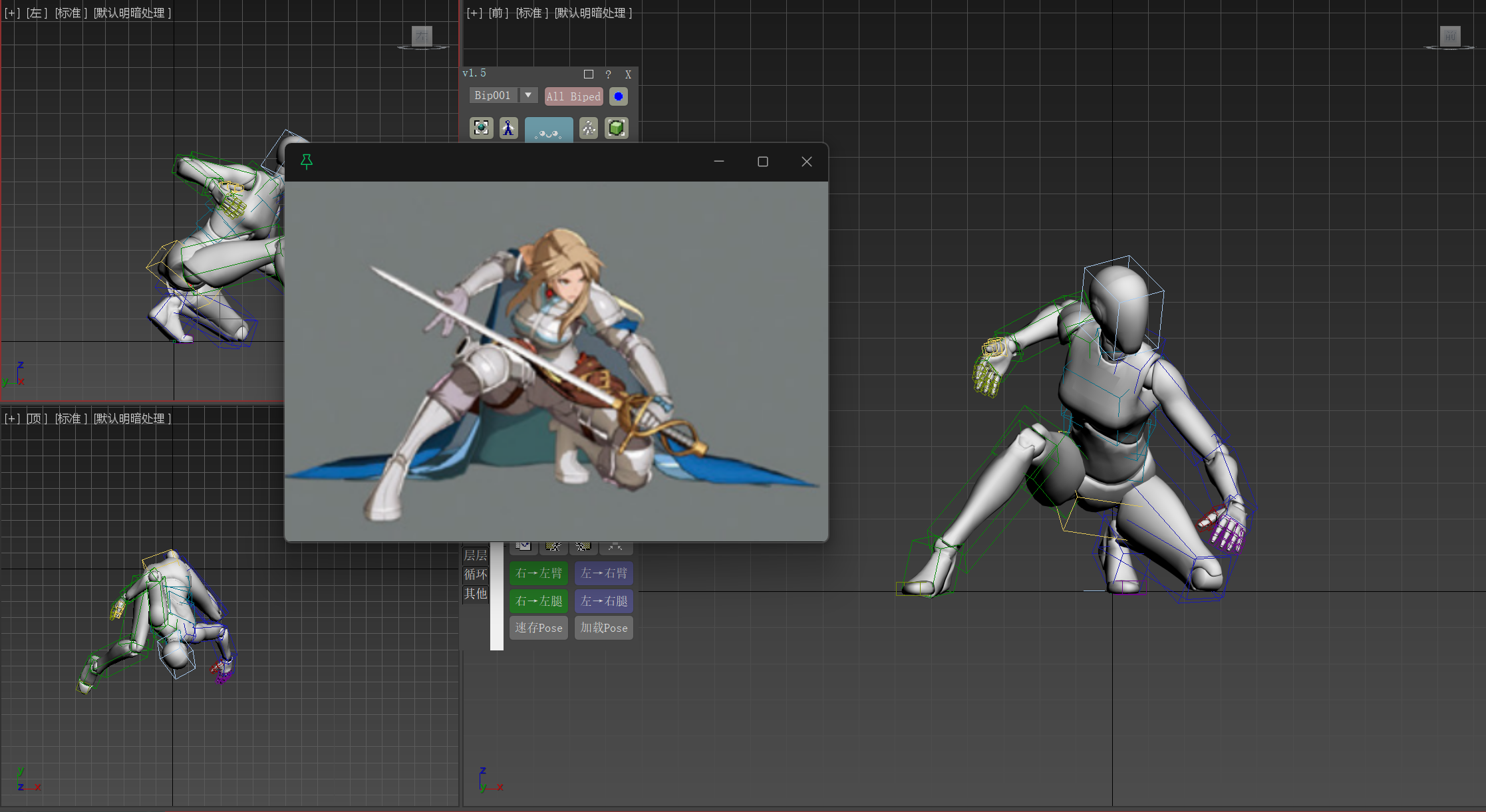
Task: Switch to the 其他 tab
Action: pyautogui.click(x=476, y=593)
